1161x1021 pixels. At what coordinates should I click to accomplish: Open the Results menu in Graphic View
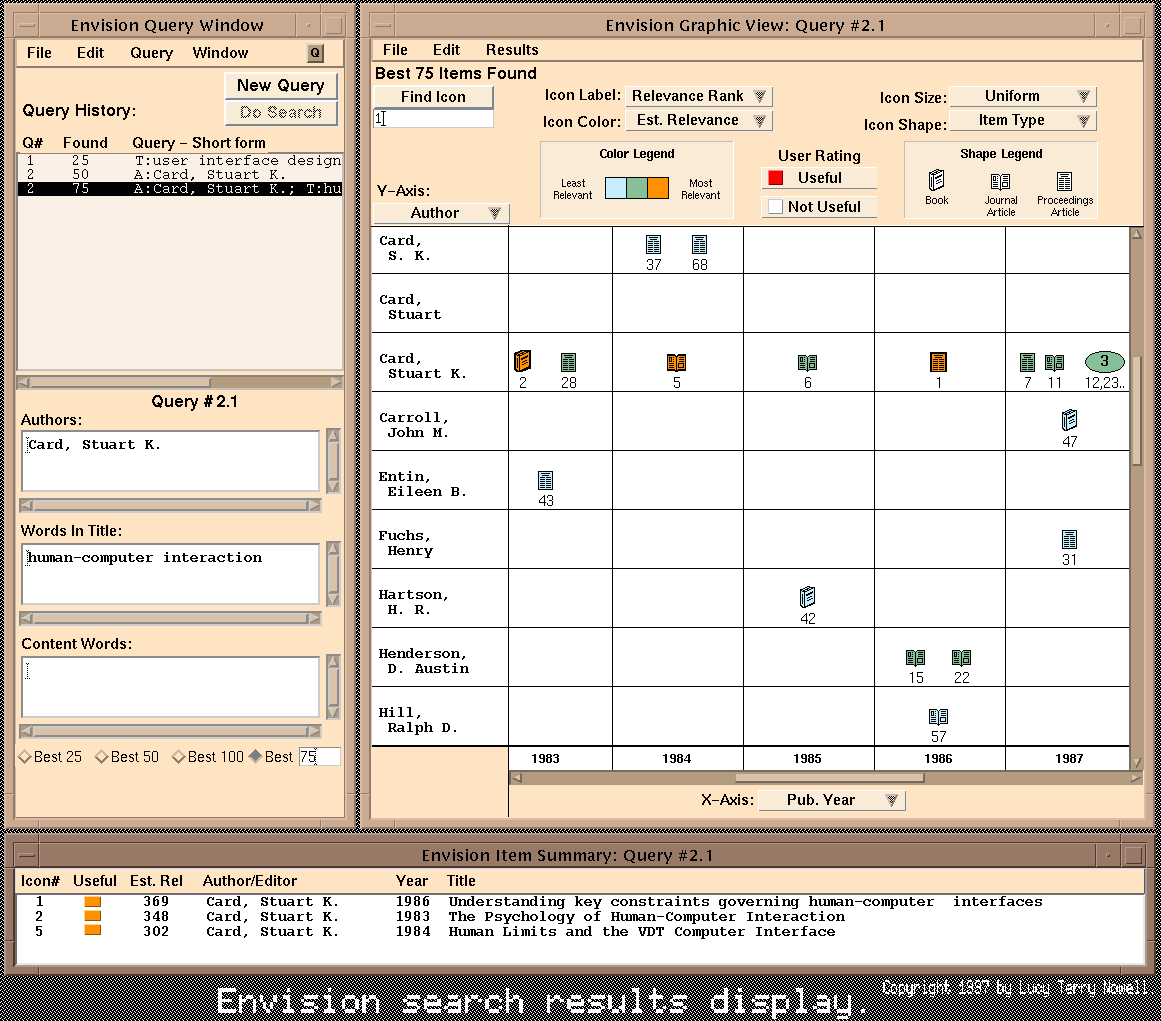(512, 50)
